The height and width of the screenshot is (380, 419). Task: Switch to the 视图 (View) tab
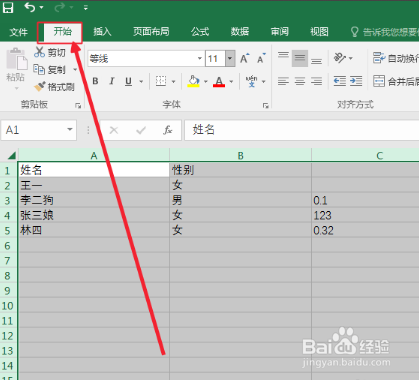[x=319, y=32]
